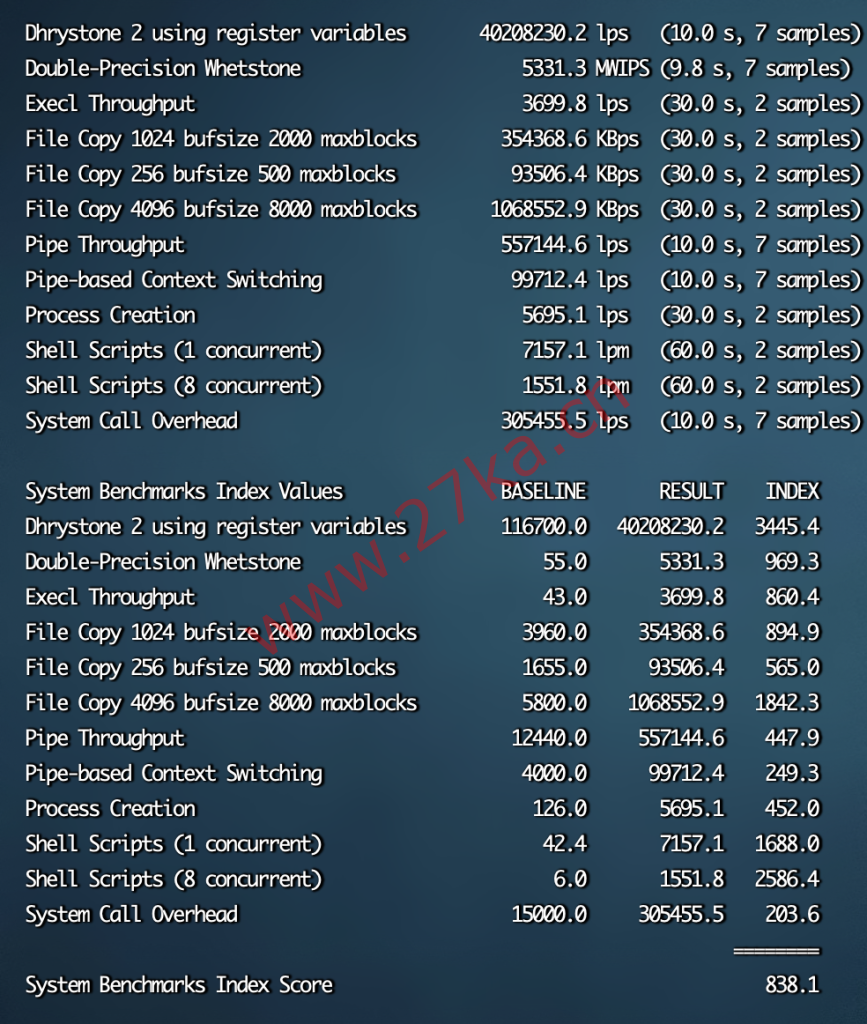Click result value 5695.1 in index table
The height and width of the screenshot is (1024, 867).
(691, 809)
